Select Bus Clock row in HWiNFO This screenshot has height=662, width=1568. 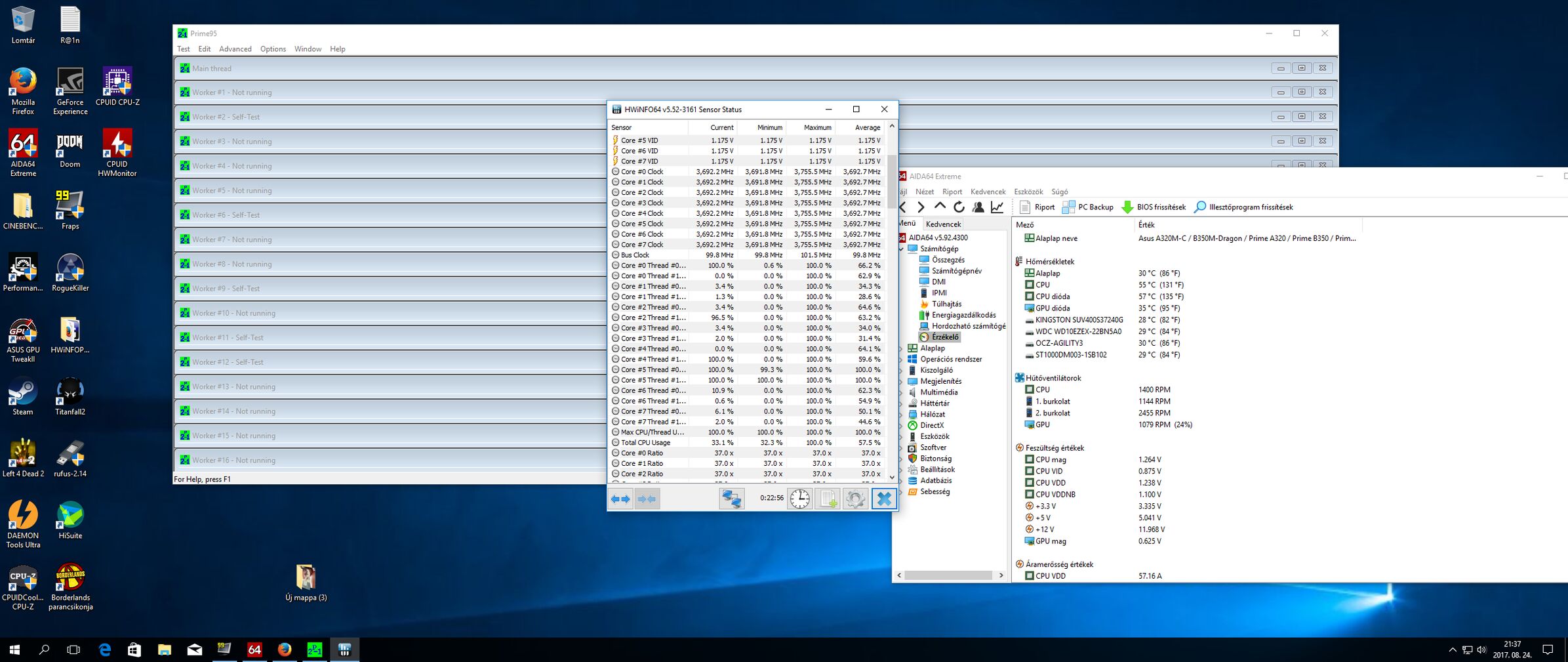(x=747, y=255)
